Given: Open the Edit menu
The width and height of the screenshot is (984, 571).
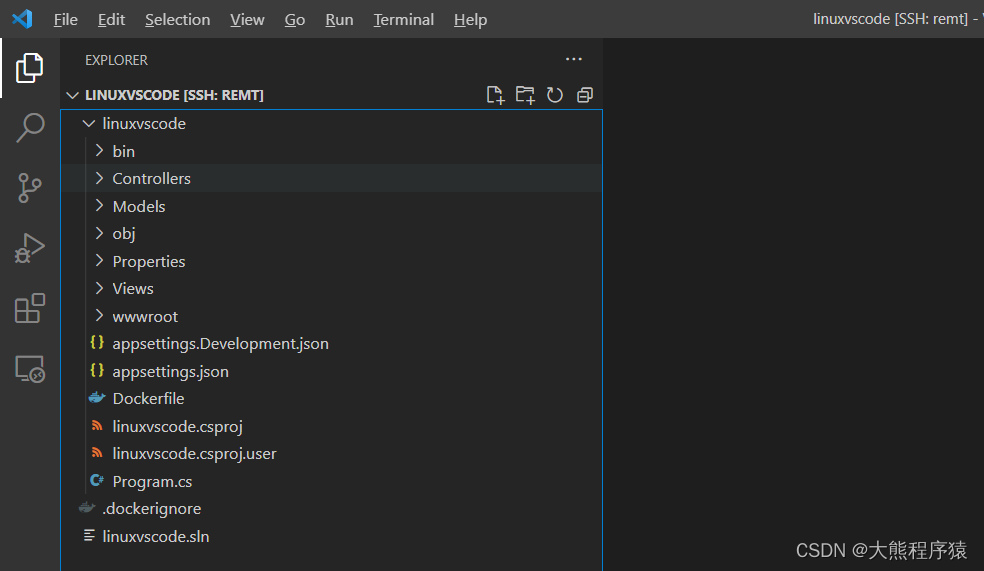Looking at the screenshot, I should (x=111, y=19).
